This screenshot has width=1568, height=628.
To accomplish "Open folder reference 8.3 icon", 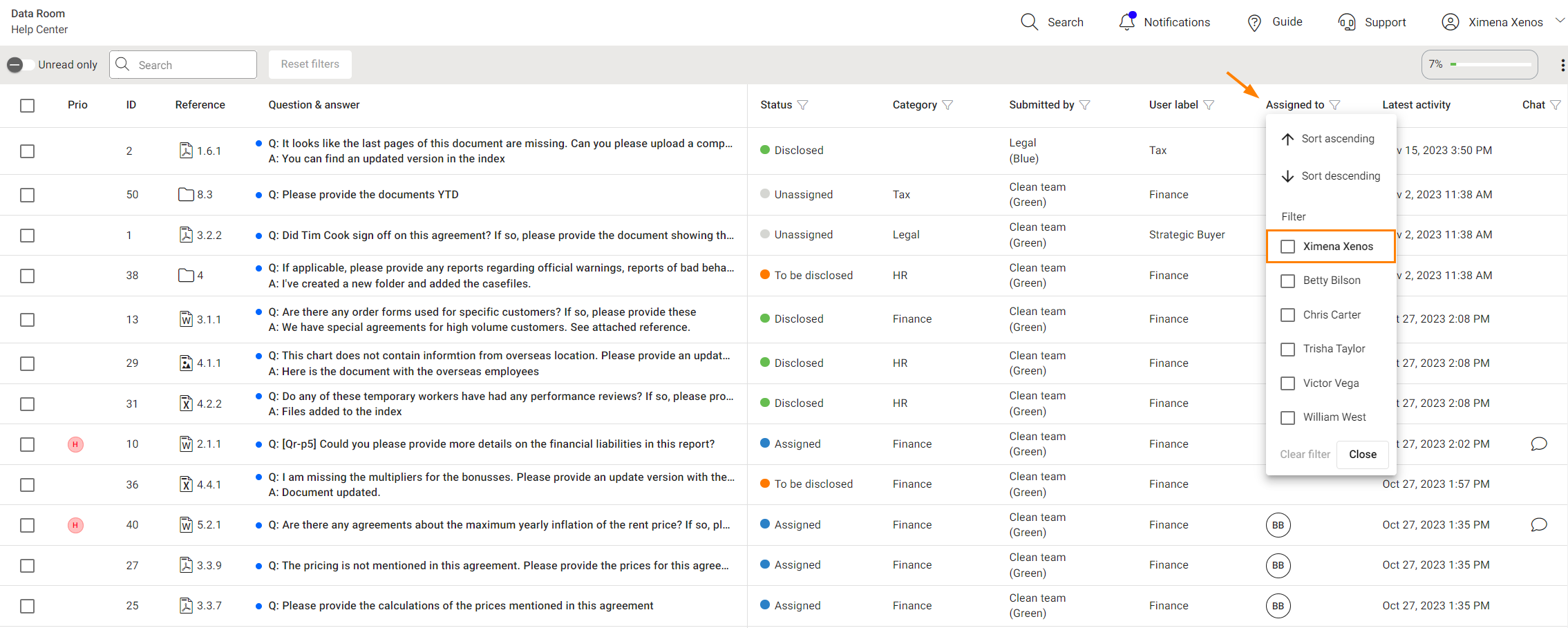I will click(x=186, y=195).
